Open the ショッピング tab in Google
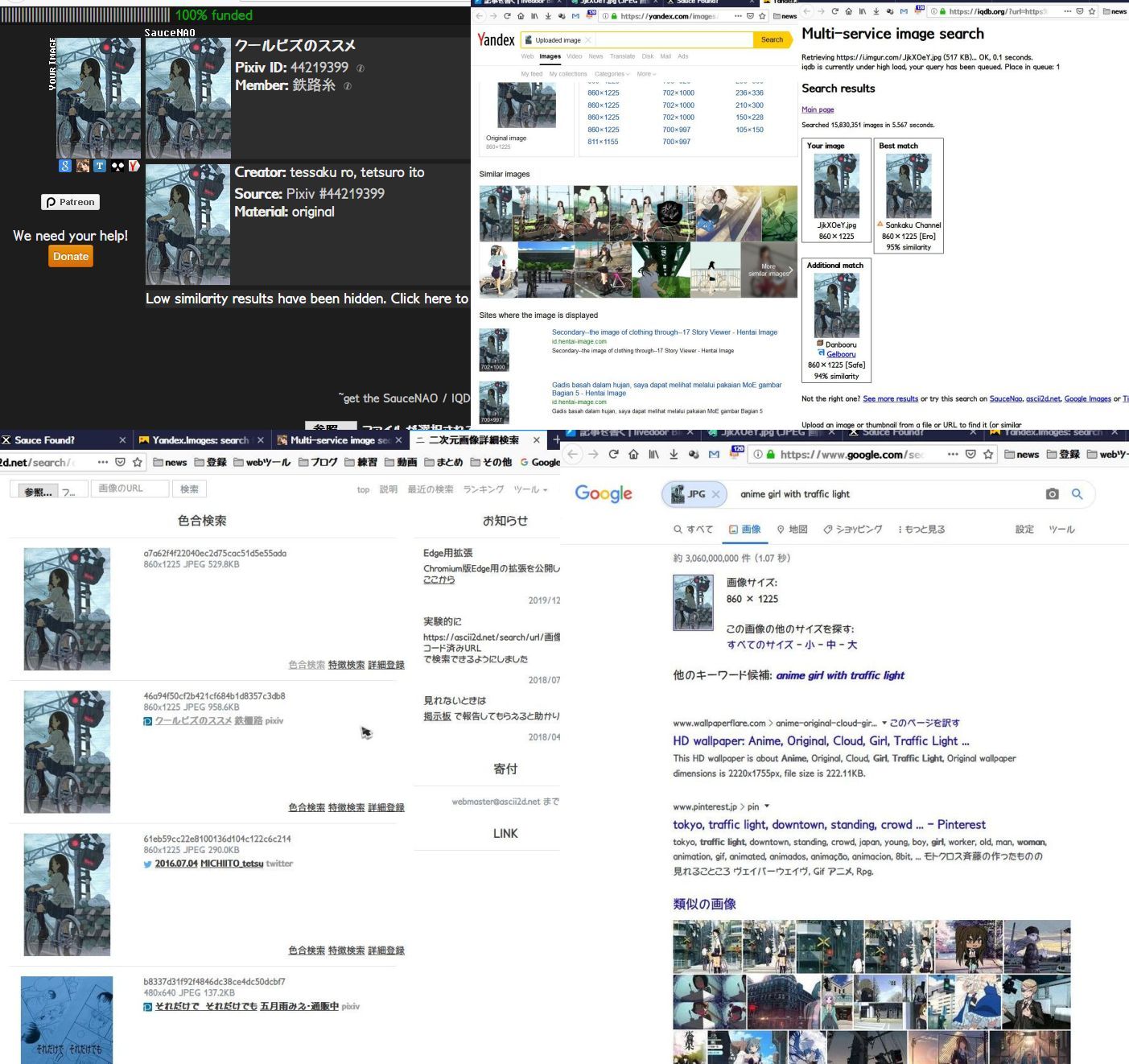 click(853, 530)
